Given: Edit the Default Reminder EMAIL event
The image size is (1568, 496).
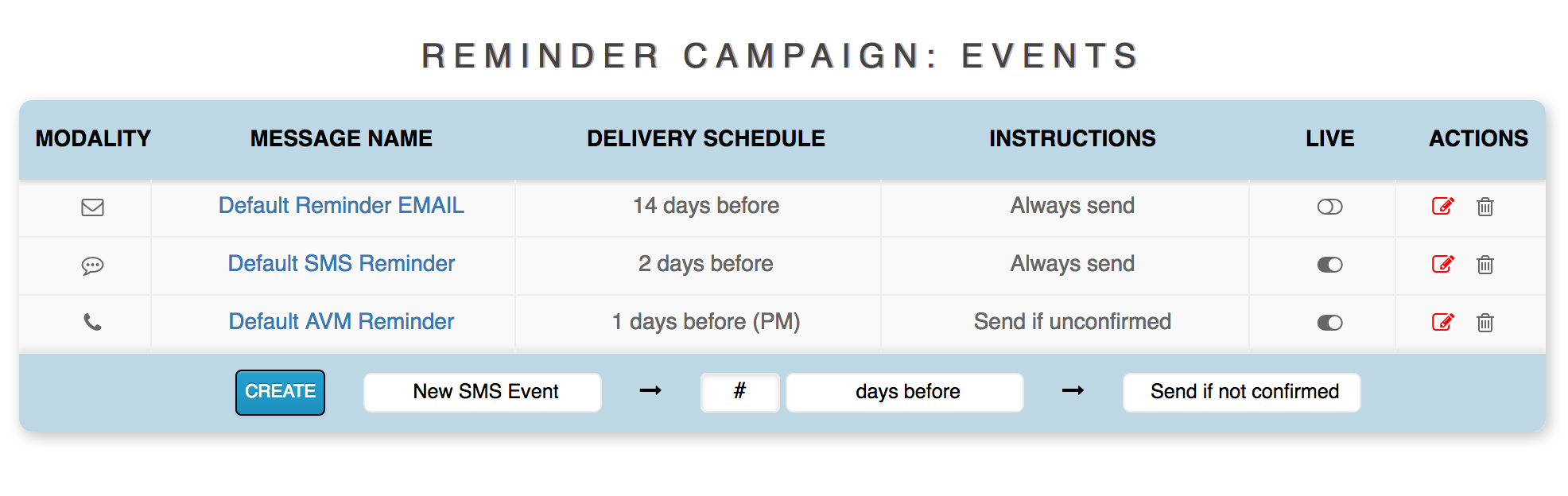Looking at the screenshot, I should pyautogui.click(x=1442, y=207).
